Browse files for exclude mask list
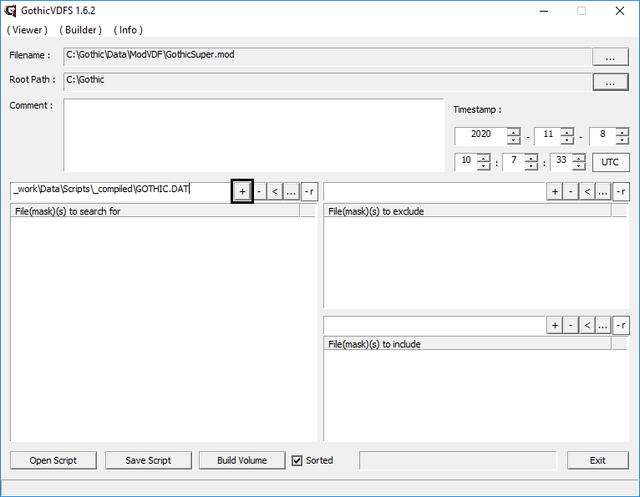The image size is (640, 497). point(603,191)
